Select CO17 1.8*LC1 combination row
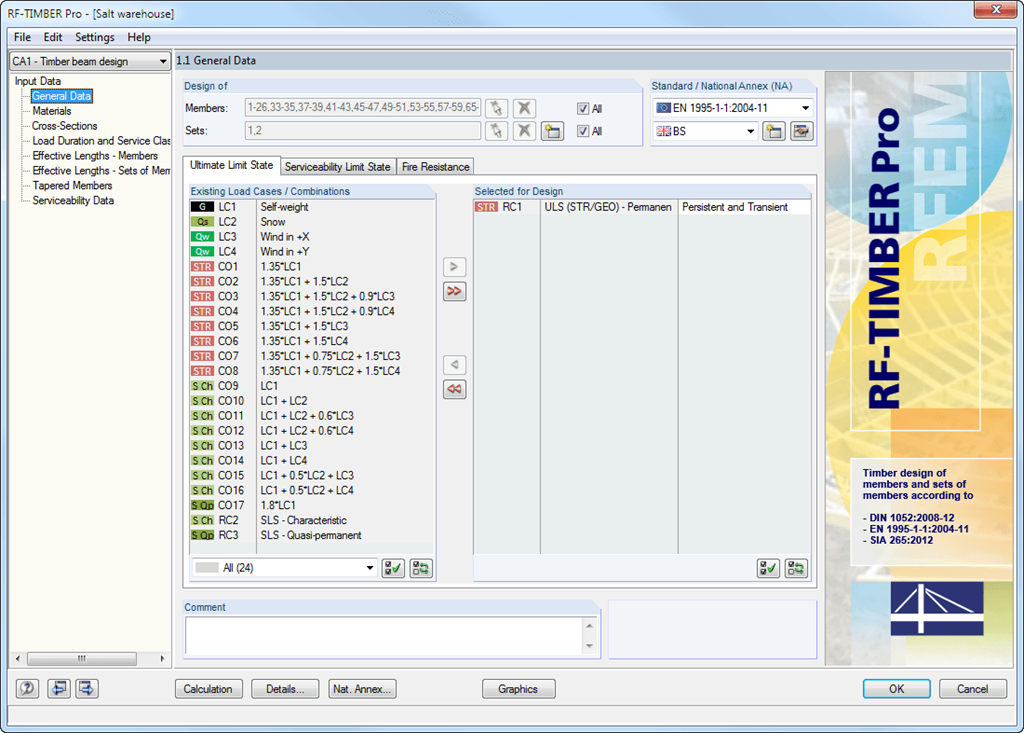 pos(312,505)
